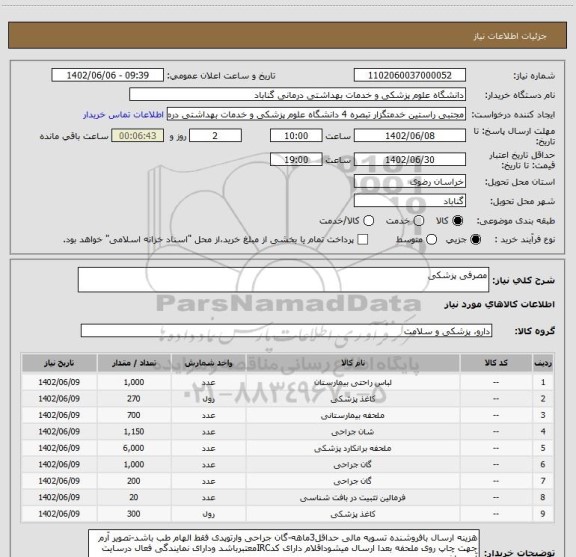The width and height of the screenshot is (576, 557).
Task: Click item name گان جراحی in row 6
Action: (353, 464)
